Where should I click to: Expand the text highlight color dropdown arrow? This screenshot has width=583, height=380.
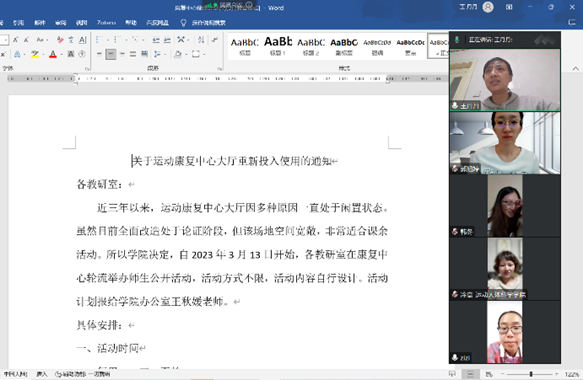pyautogui.click(x=44, y=55)
